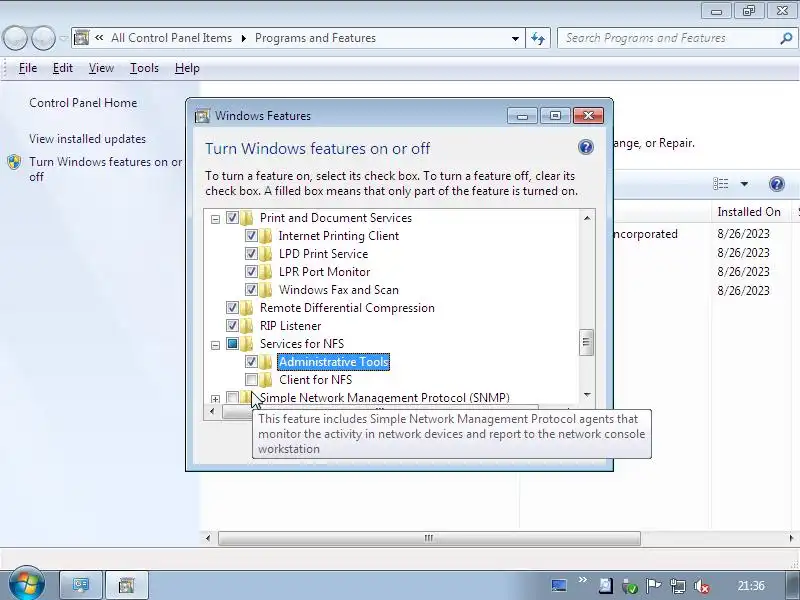Click the breadcrumb arrow after All Control Panel Items
This screenshot has height=600, width=800.
[243, 38]
